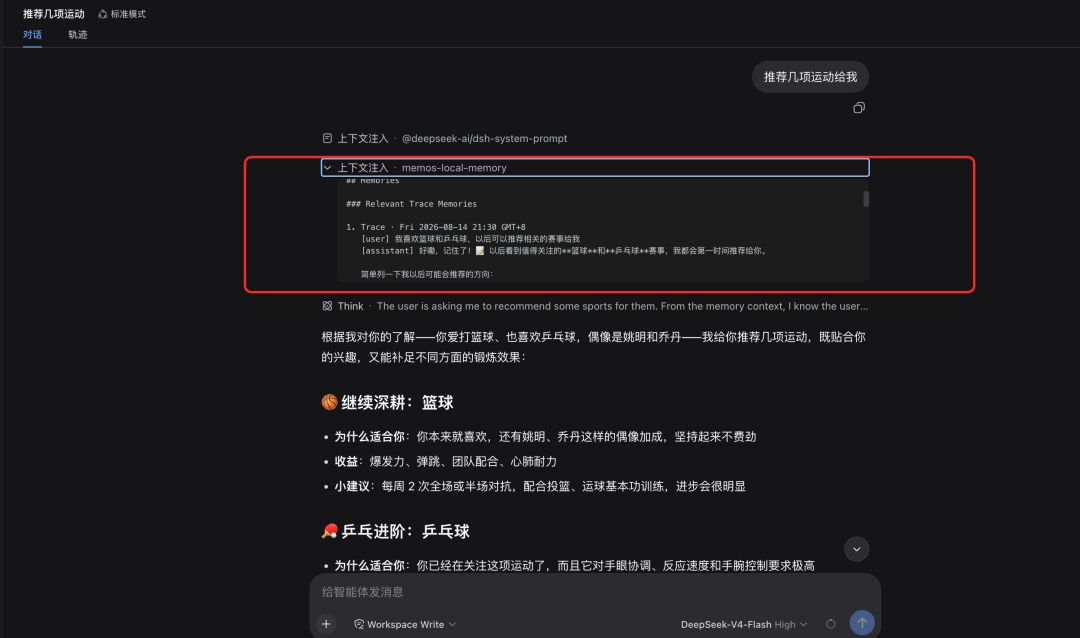The image size is (1080, 638).
Task: Click the scrollbar in the memory panel
Action: [866, 199]
